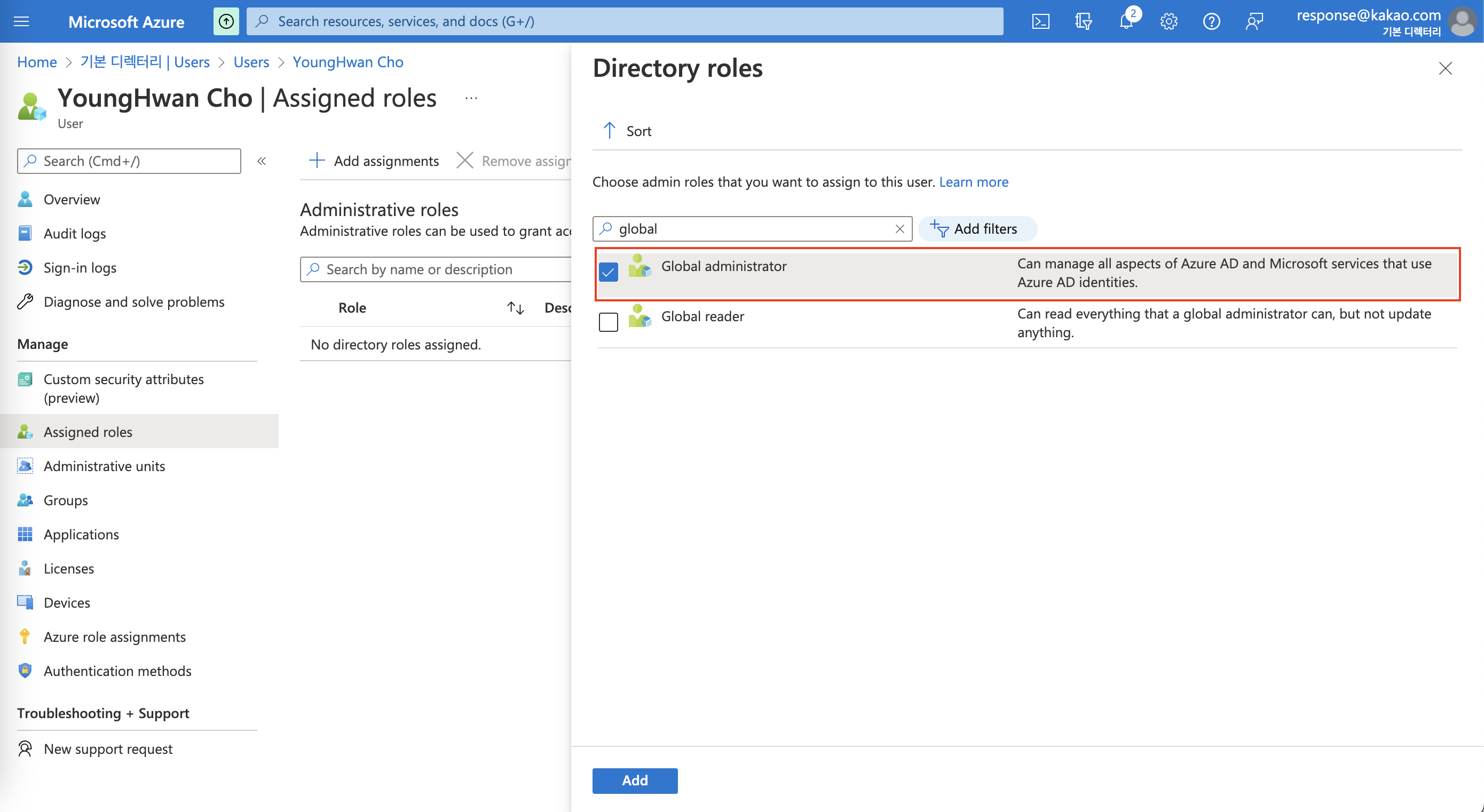Screen dimensions: 1484x812
Task: Select the Global administrator role name
Action: click(x=723, y=266)
